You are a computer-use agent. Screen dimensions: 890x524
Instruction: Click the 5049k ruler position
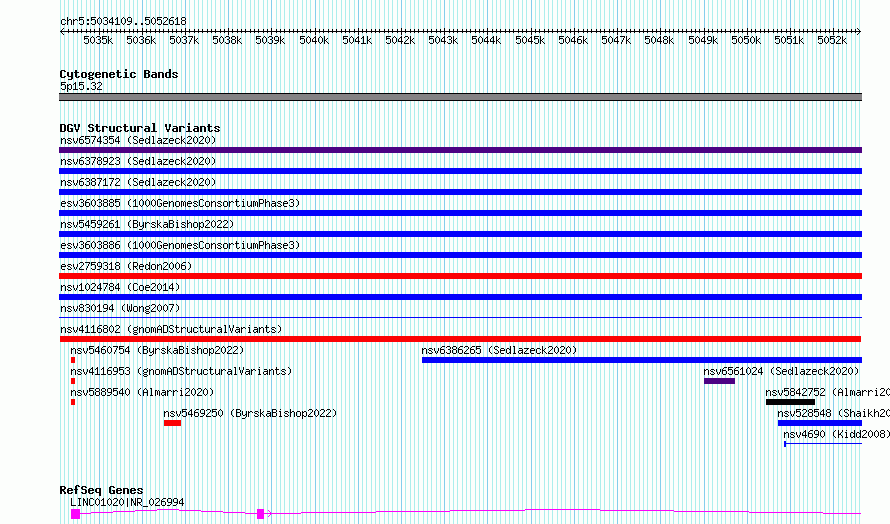click(x=703, y=40)
